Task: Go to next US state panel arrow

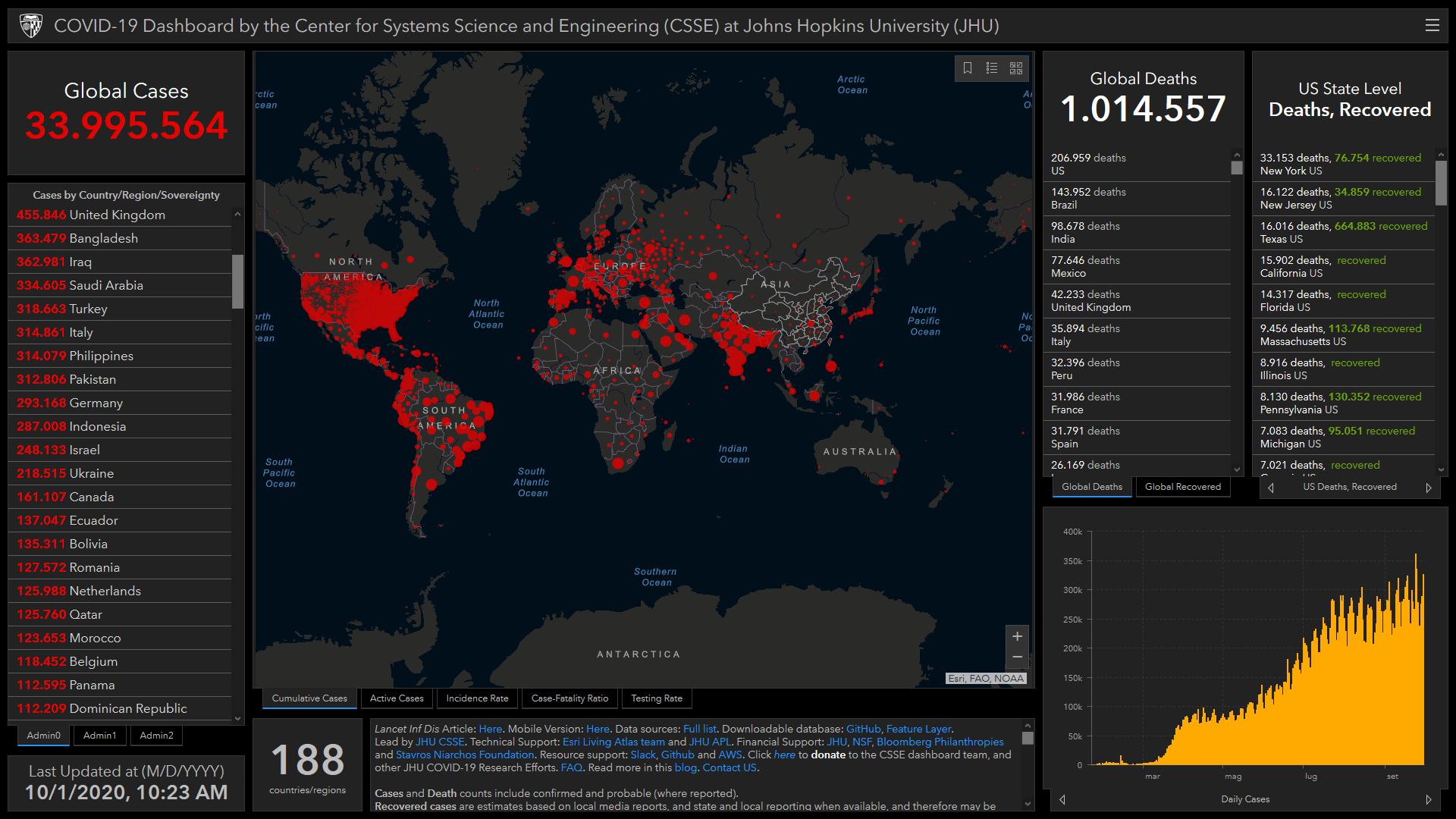Action: coord(1429,488)
